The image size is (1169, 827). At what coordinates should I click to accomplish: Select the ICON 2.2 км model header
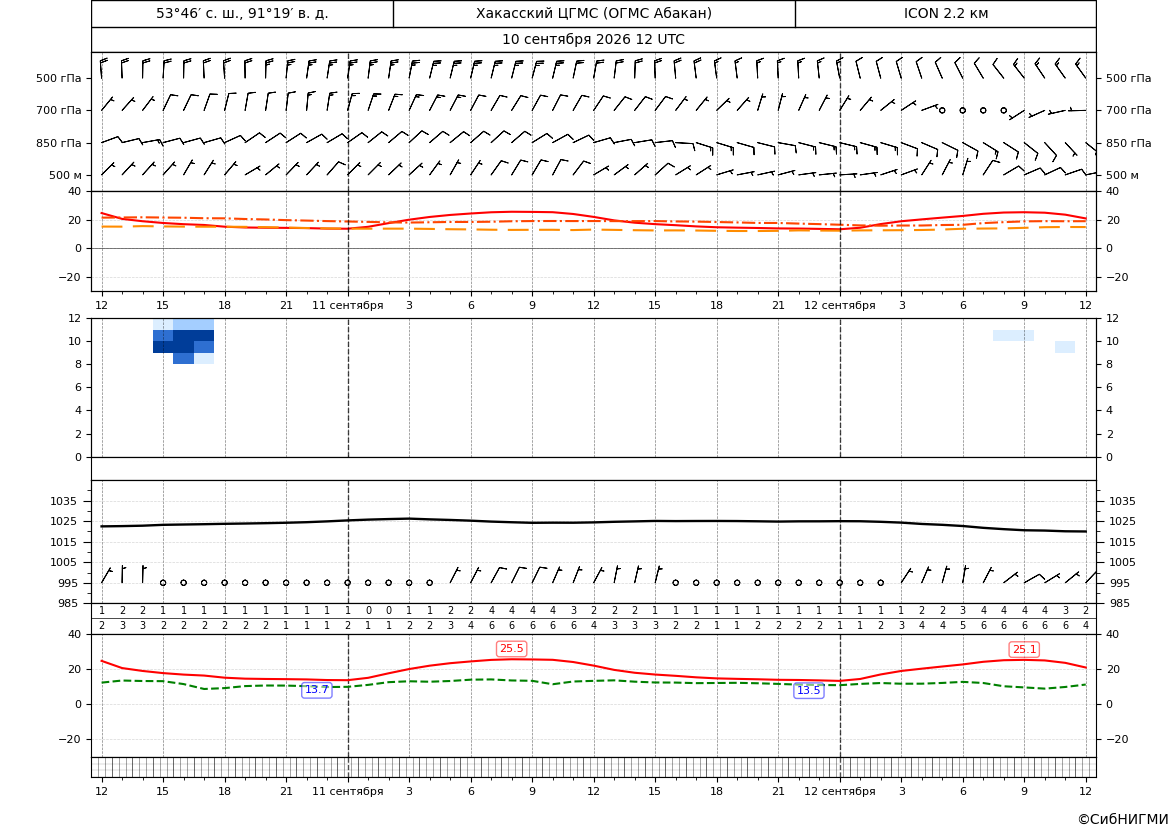(946, 13)
